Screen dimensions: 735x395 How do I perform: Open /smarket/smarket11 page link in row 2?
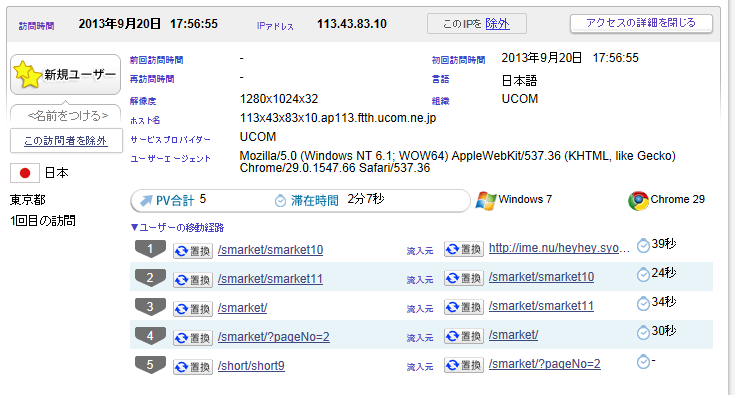click(x=270, y=279)
